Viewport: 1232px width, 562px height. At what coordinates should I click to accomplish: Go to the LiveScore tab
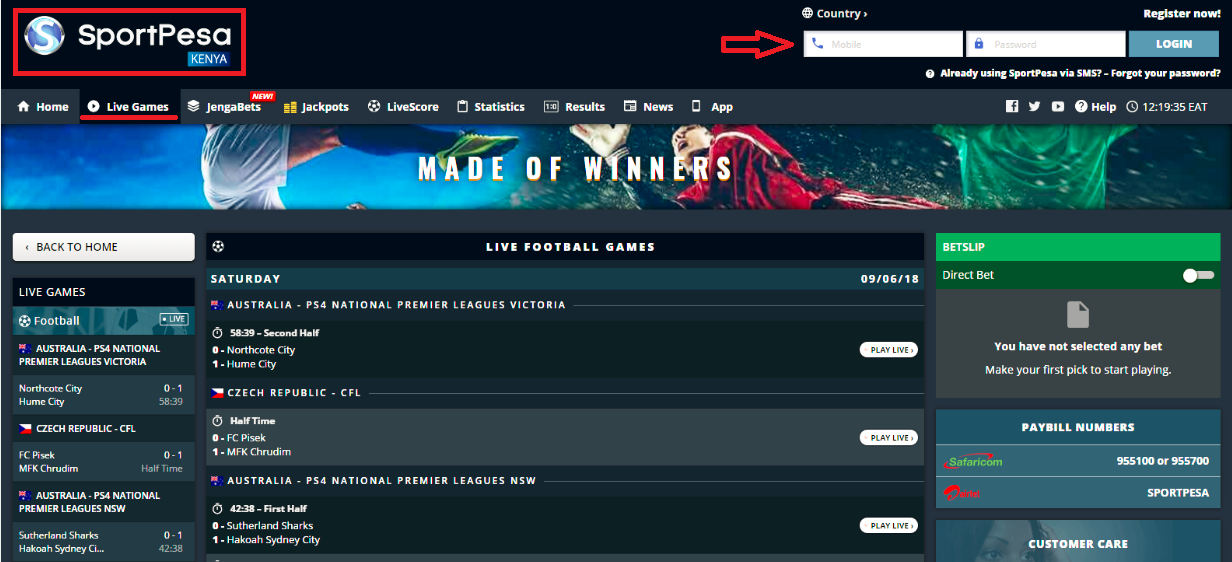pos(403,107)
